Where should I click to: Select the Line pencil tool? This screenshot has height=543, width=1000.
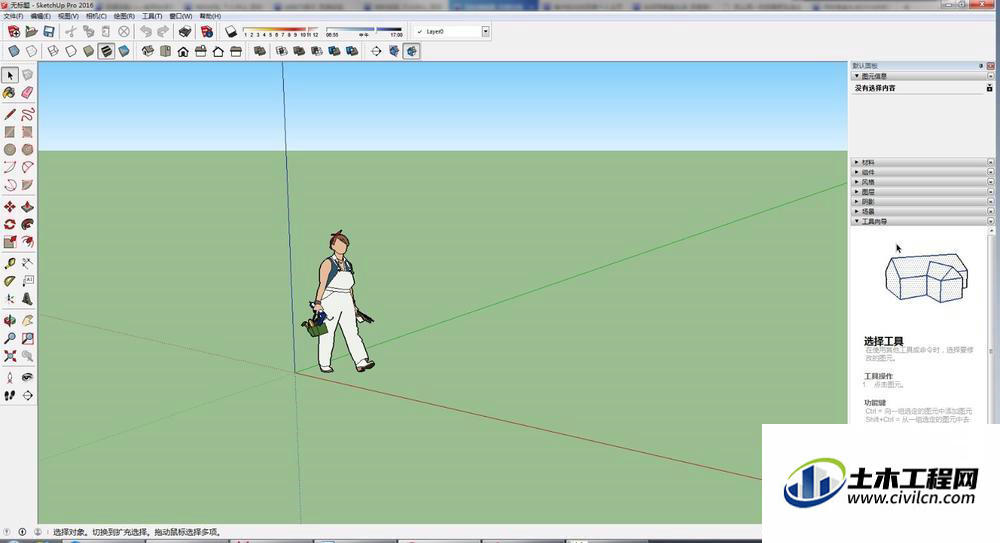10,114
